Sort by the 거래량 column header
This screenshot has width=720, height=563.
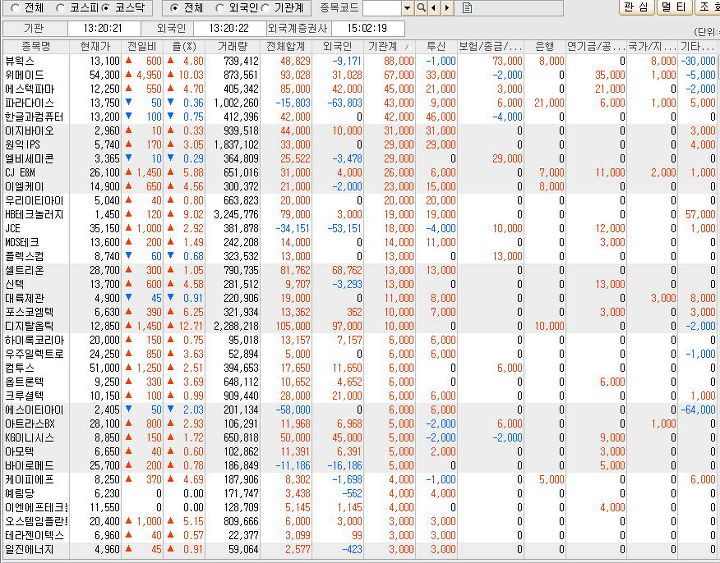[x=233, y=46]
